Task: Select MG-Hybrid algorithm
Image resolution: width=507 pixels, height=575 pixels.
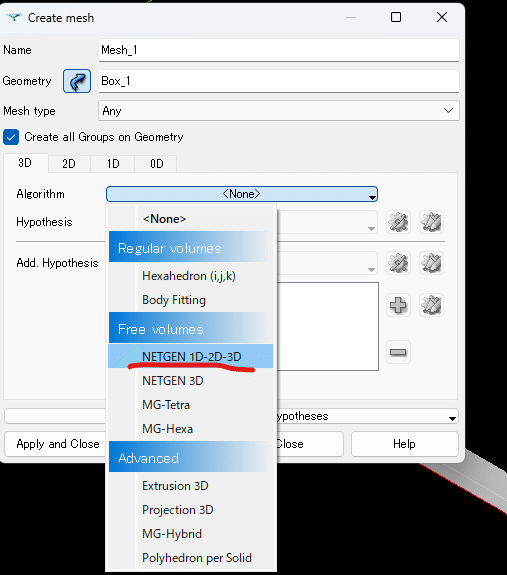Action: 191,534
